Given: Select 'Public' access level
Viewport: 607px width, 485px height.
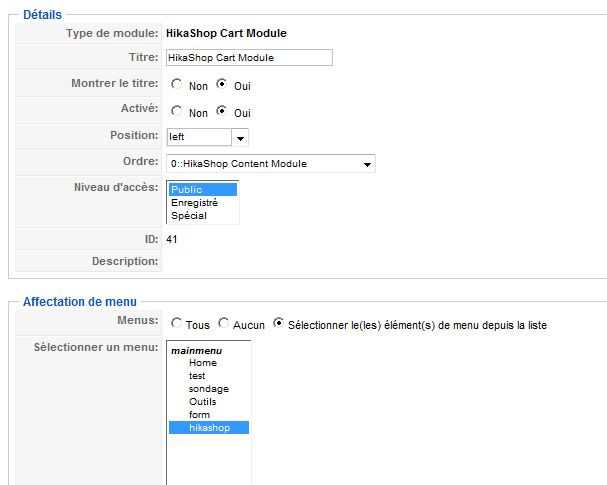Looking at the screenshot, I should [x=203, y=190].
